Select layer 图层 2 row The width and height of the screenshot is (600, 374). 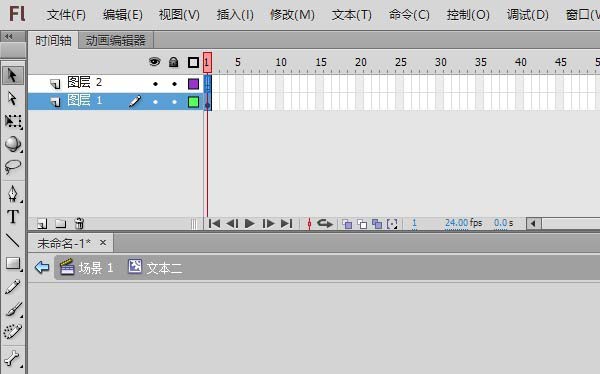point(116,83)
